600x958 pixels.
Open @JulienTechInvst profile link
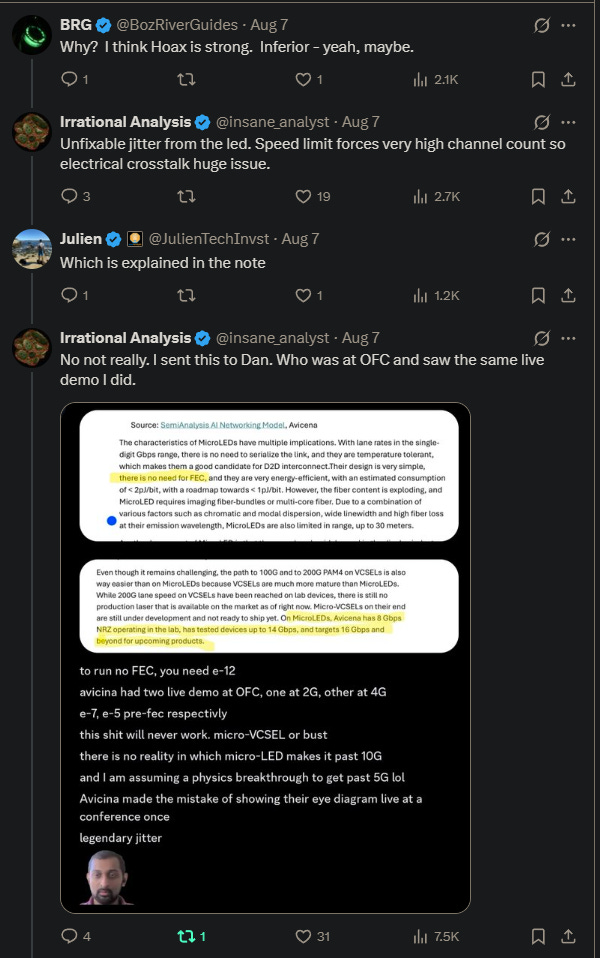pyautogui.click(x=209, y=239)
